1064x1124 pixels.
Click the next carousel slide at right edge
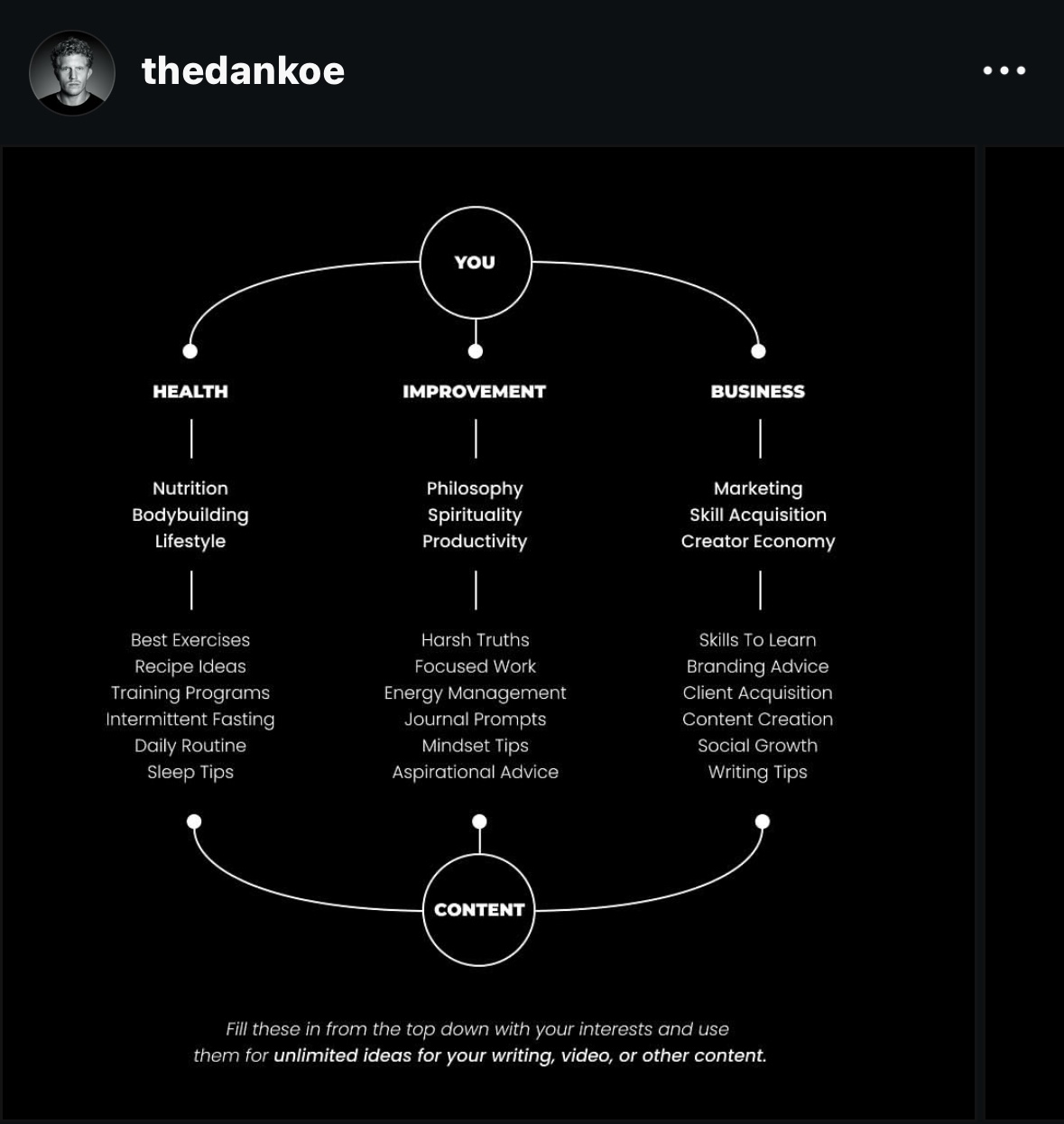click(1024, 632)
